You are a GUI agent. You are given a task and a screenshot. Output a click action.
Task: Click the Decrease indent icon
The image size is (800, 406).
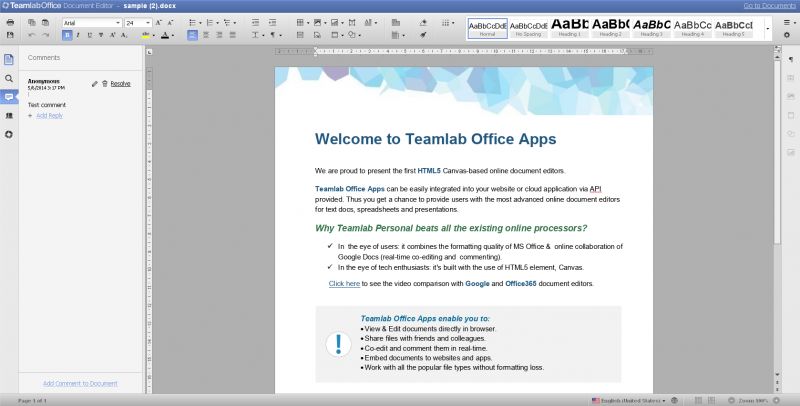(256, 23)
